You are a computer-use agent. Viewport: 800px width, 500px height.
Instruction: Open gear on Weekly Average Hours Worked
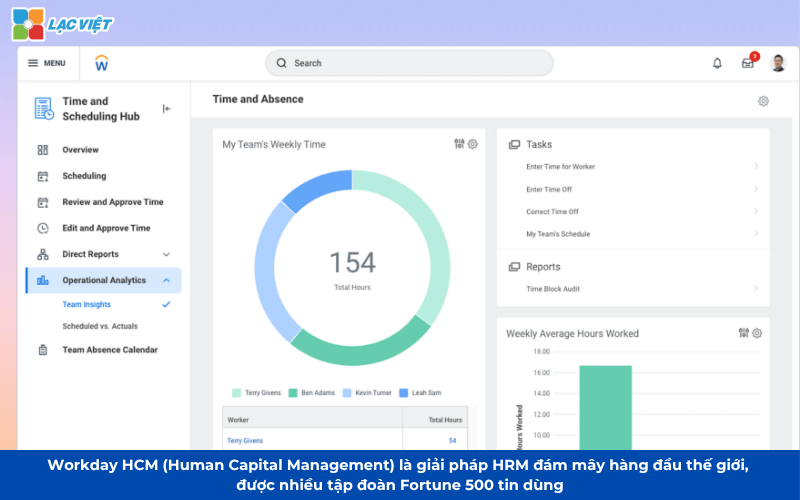coord(757,333)
